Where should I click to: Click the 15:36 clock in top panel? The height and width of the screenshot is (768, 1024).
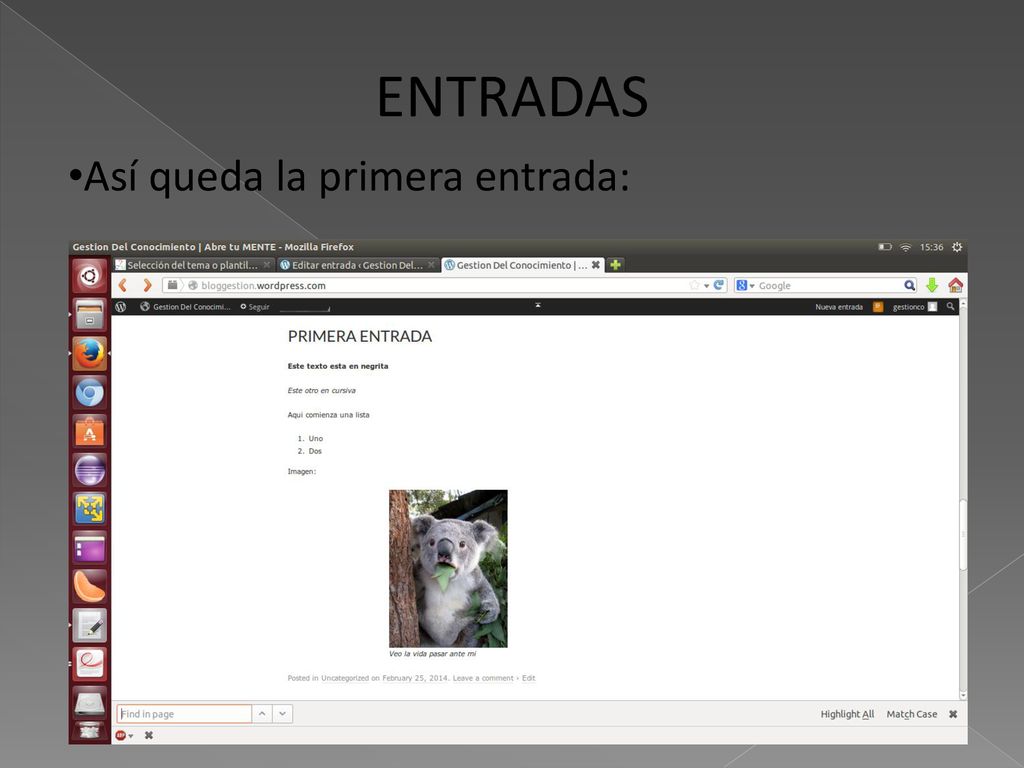tap(931, 247)
